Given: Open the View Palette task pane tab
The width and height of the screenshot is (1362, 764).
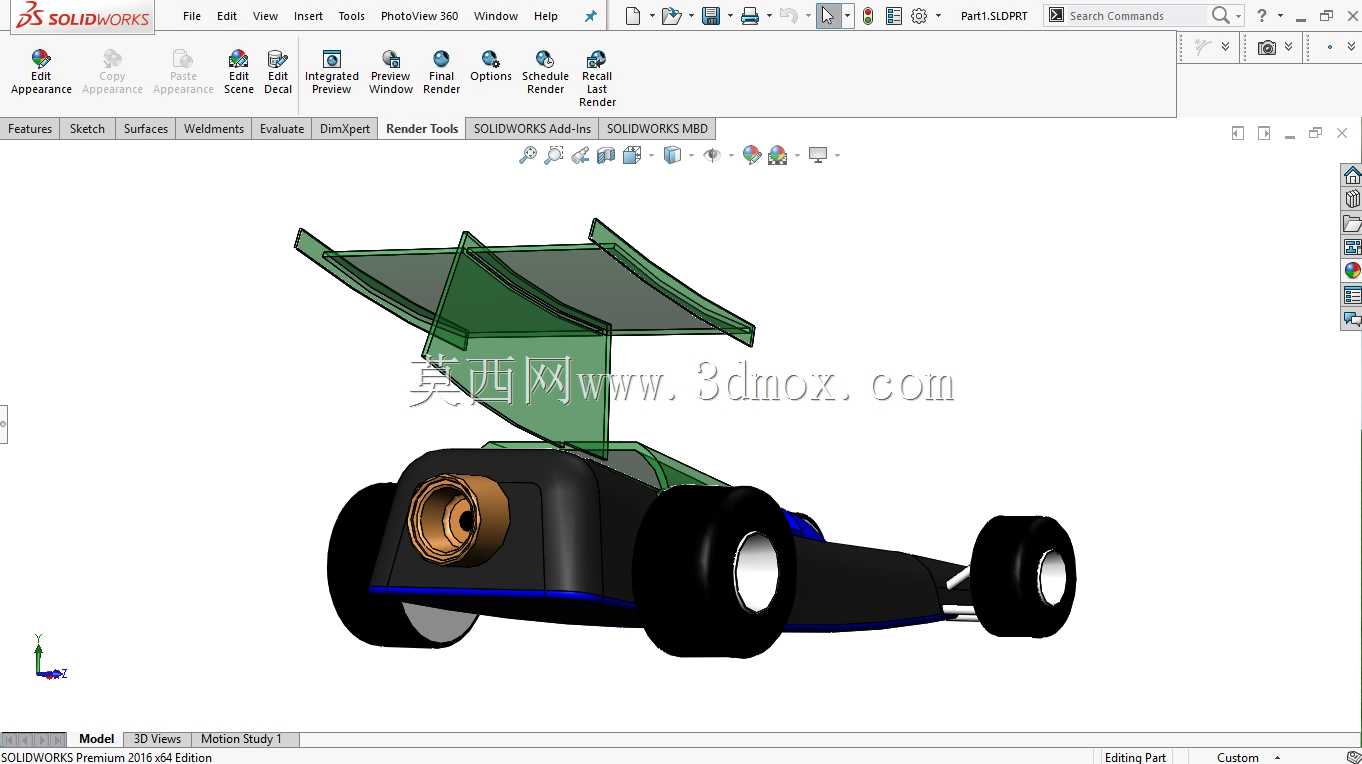Looking at the screenshot, I should tap(1352, 247).
